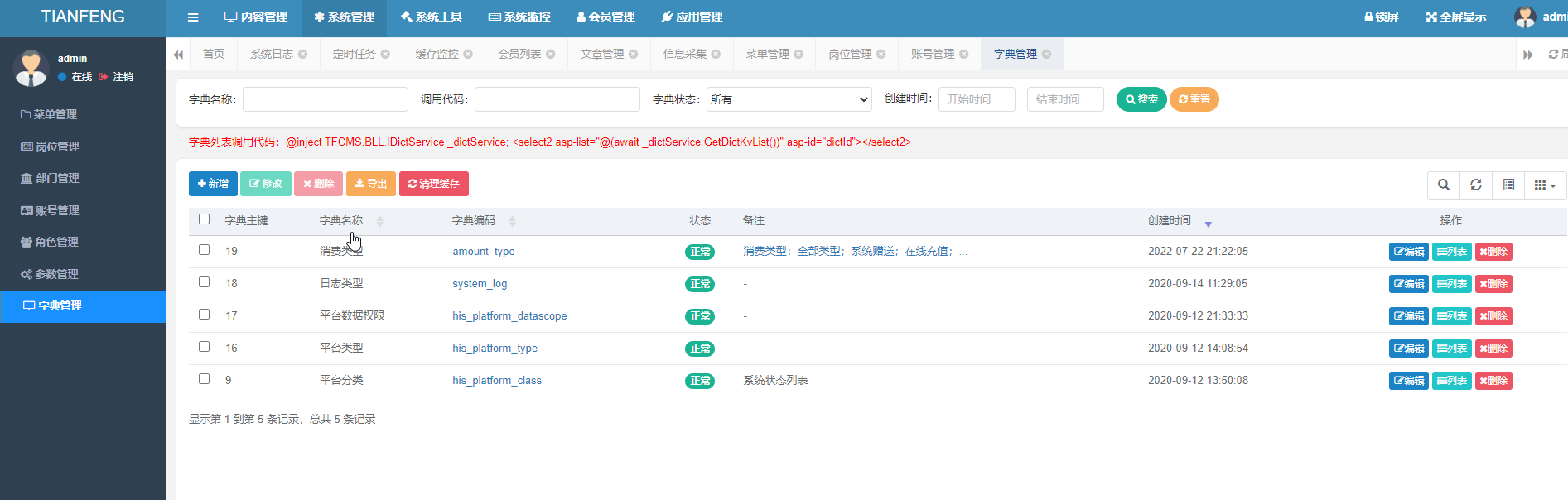Click the table search magnifier icon
This screenshot has height=500, width=1568.
point(1444,185)
